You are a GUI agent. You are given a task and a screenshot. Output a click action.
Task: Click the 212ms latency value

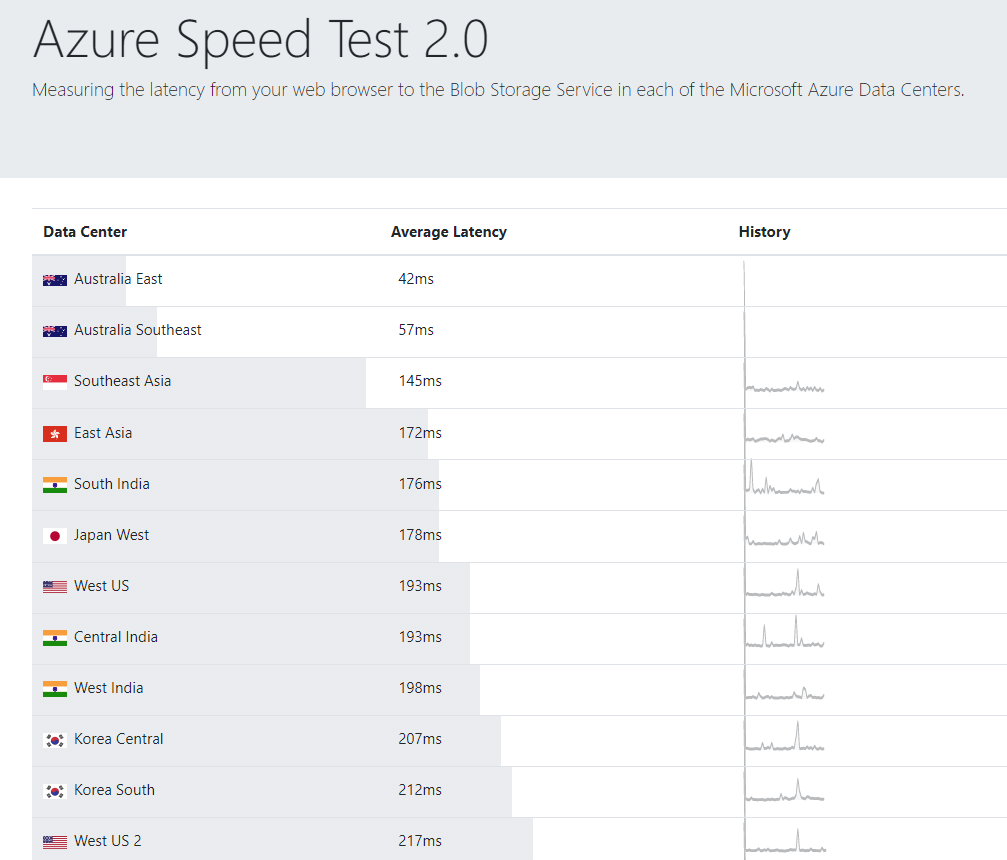coord(420,789)
